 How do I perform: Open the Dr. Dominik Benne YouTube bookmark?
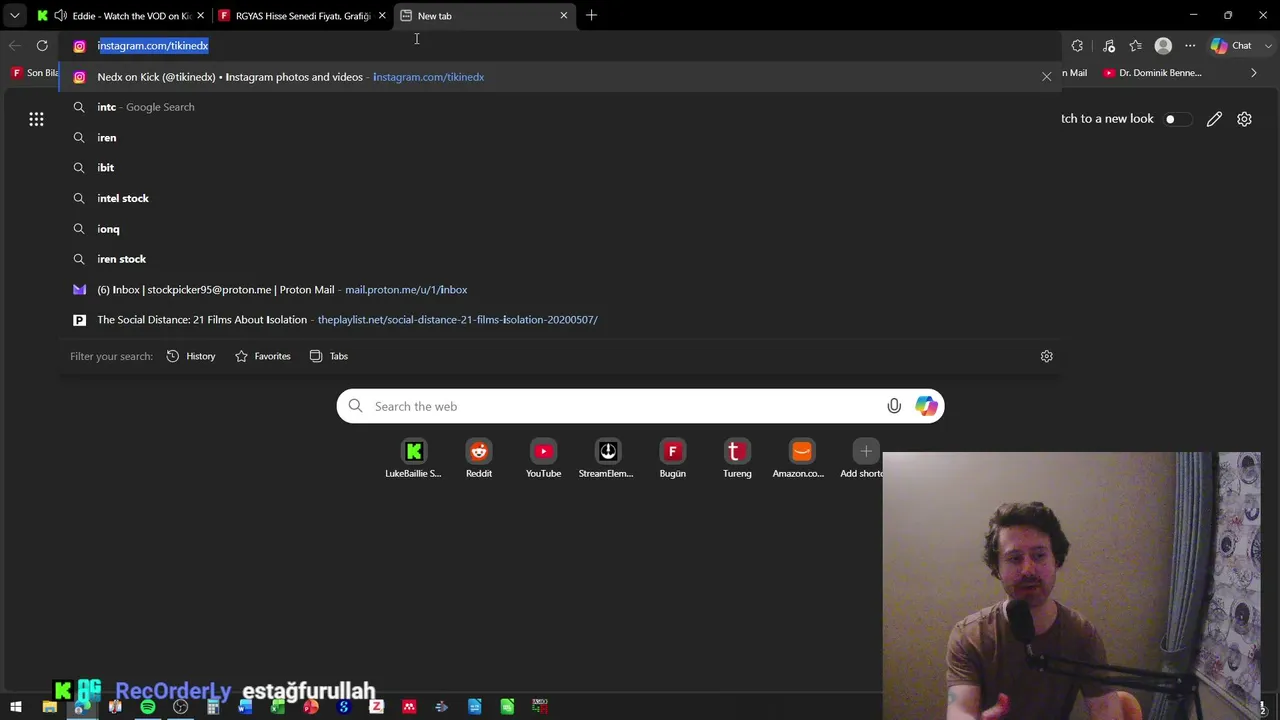(1153, 73)
